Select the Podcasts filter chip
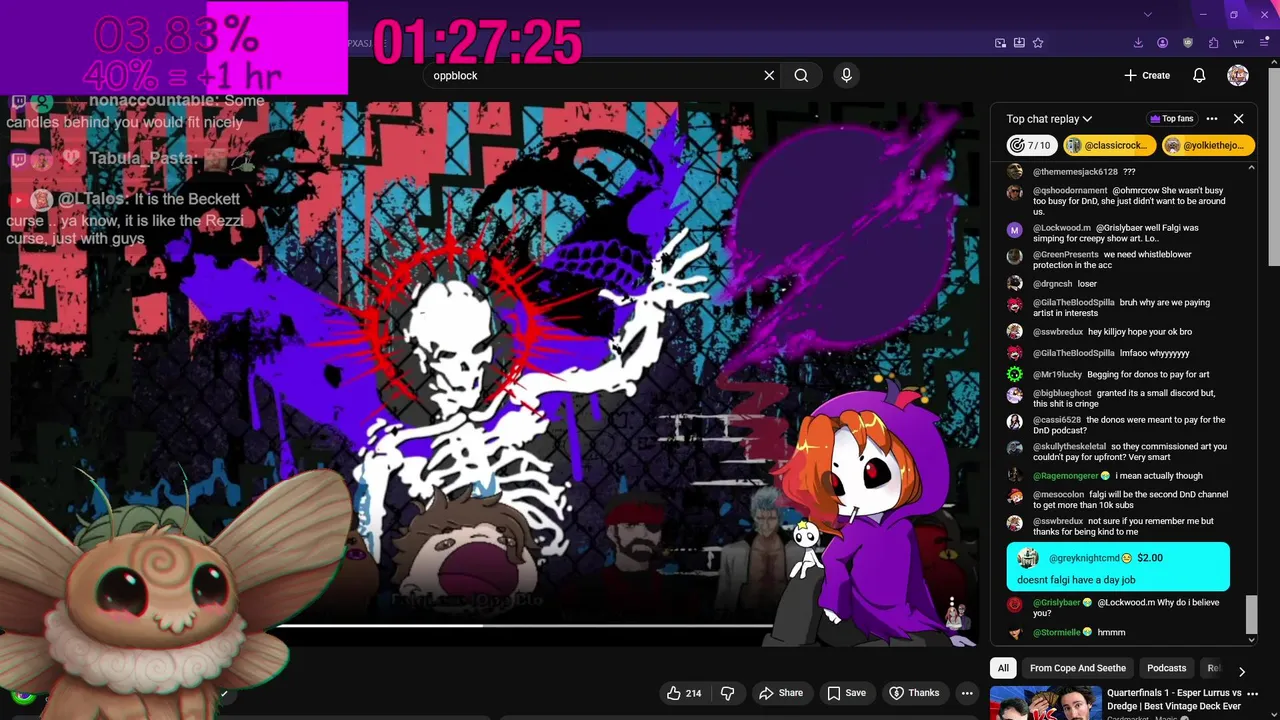This screenshot has width=1280, height=720. point(1166,668)
